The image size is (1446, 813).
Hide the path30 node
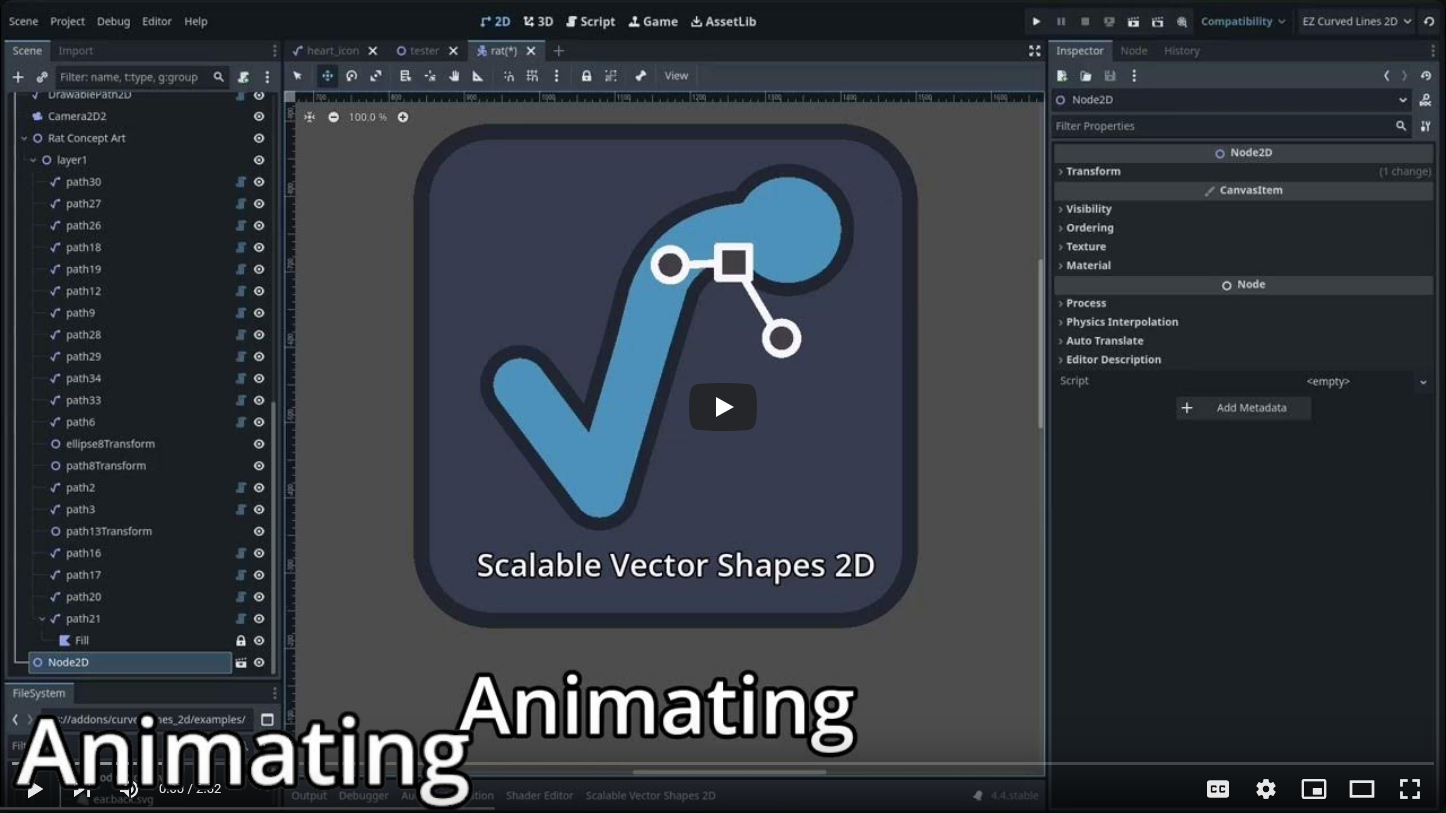259,182
